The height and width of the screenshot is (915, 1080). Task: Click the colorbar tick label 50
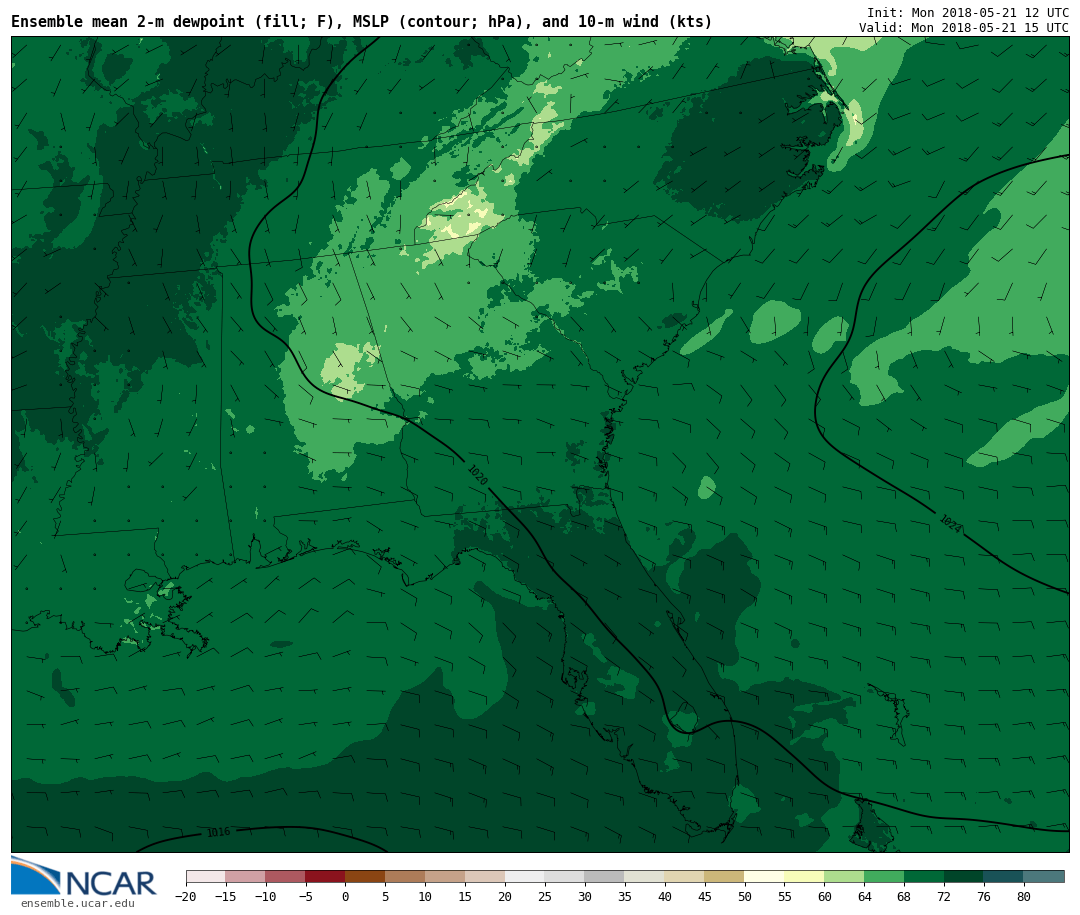point(744,896)
